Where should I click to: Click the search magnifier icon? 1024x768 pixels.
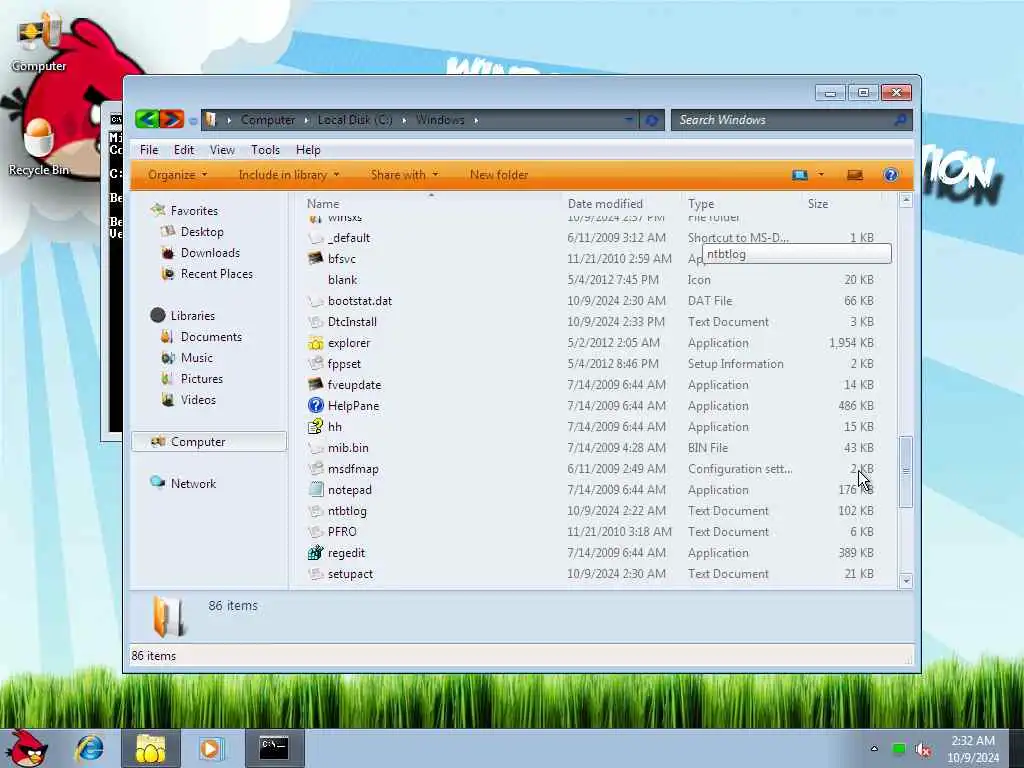point(900,120)
